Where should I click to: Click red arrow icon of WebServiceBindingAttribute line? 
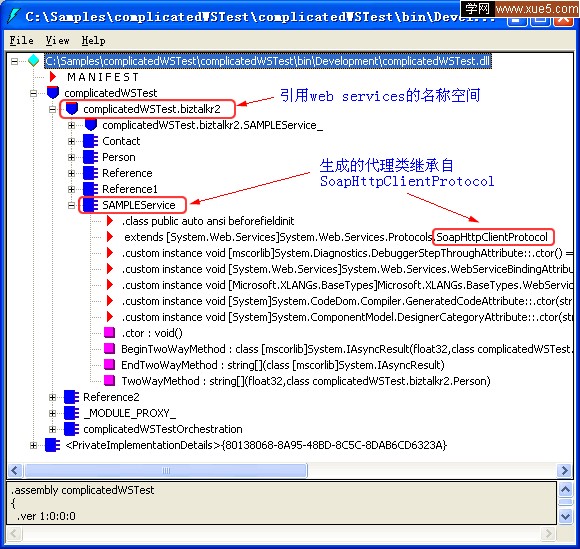tap(110, 269)
